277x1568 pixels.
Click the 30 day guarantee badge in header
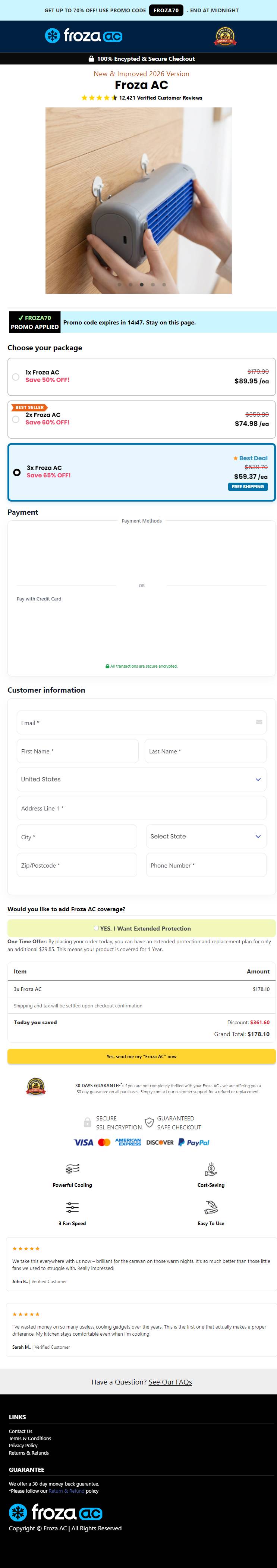225,37
